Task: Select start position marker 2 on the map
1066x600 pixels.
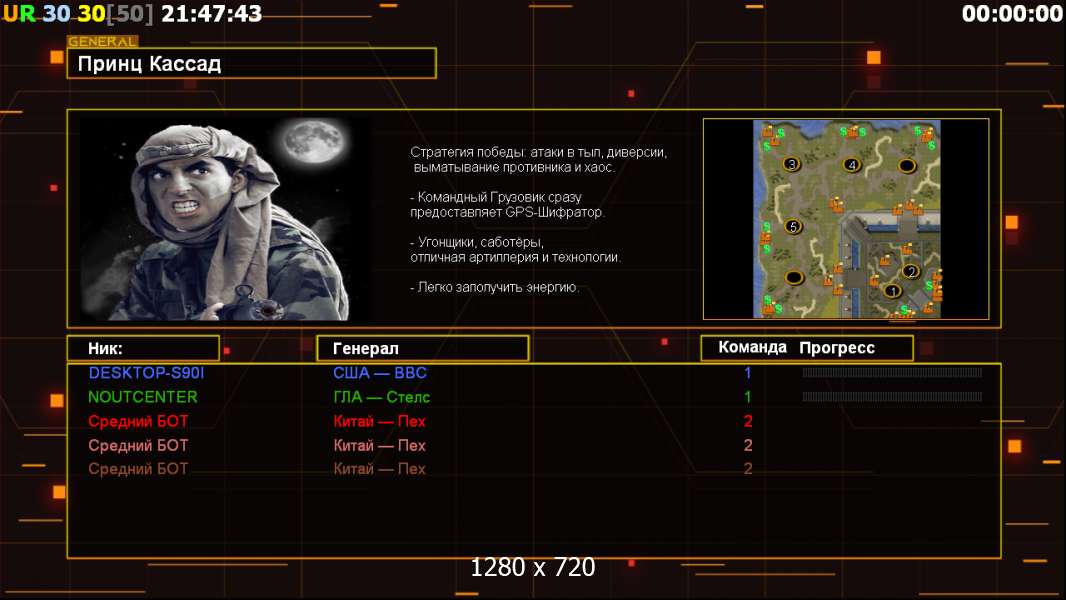Action: (x=911, y=271)
